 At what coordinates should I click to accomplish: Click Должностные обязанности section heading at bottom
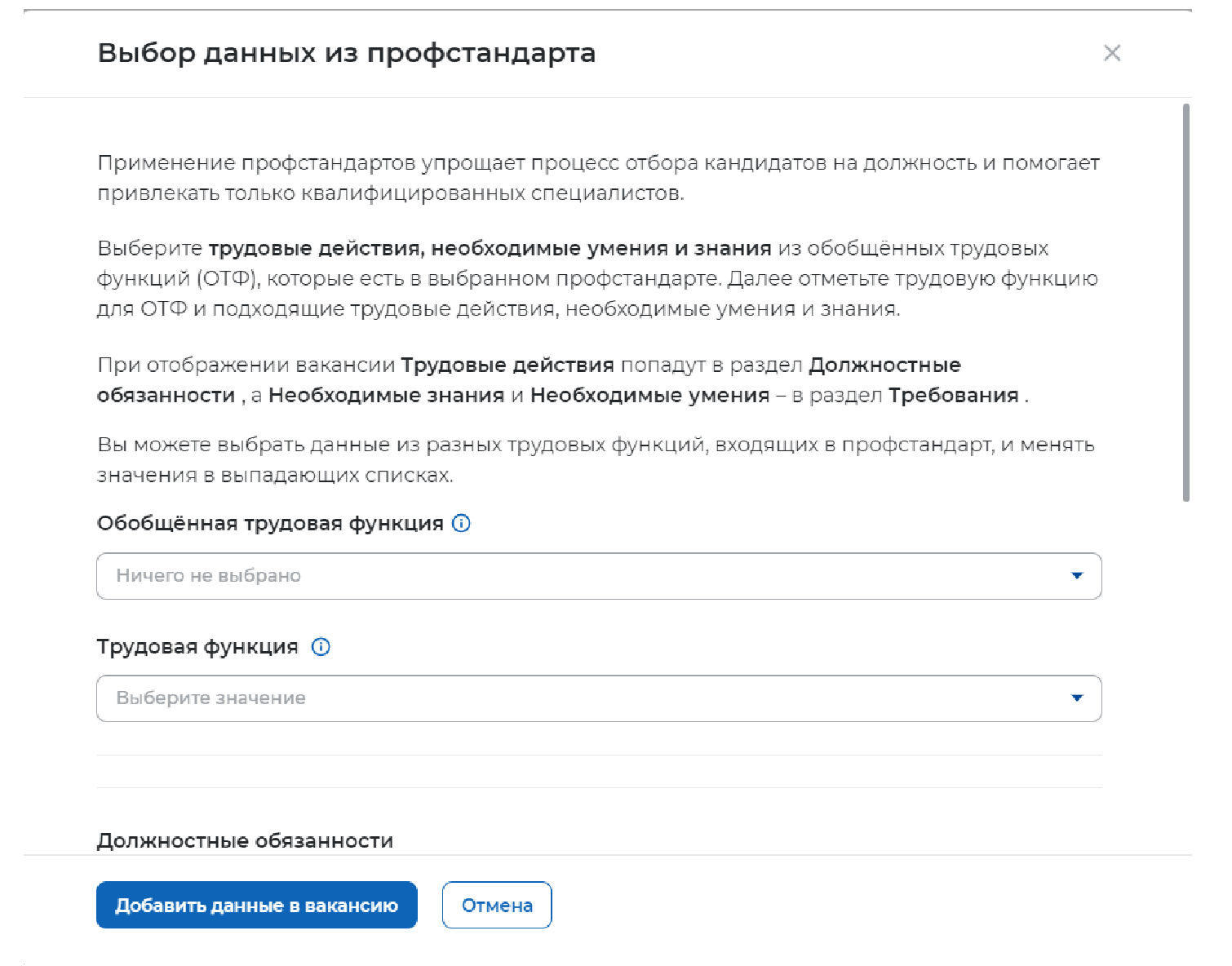pos(245,840)
